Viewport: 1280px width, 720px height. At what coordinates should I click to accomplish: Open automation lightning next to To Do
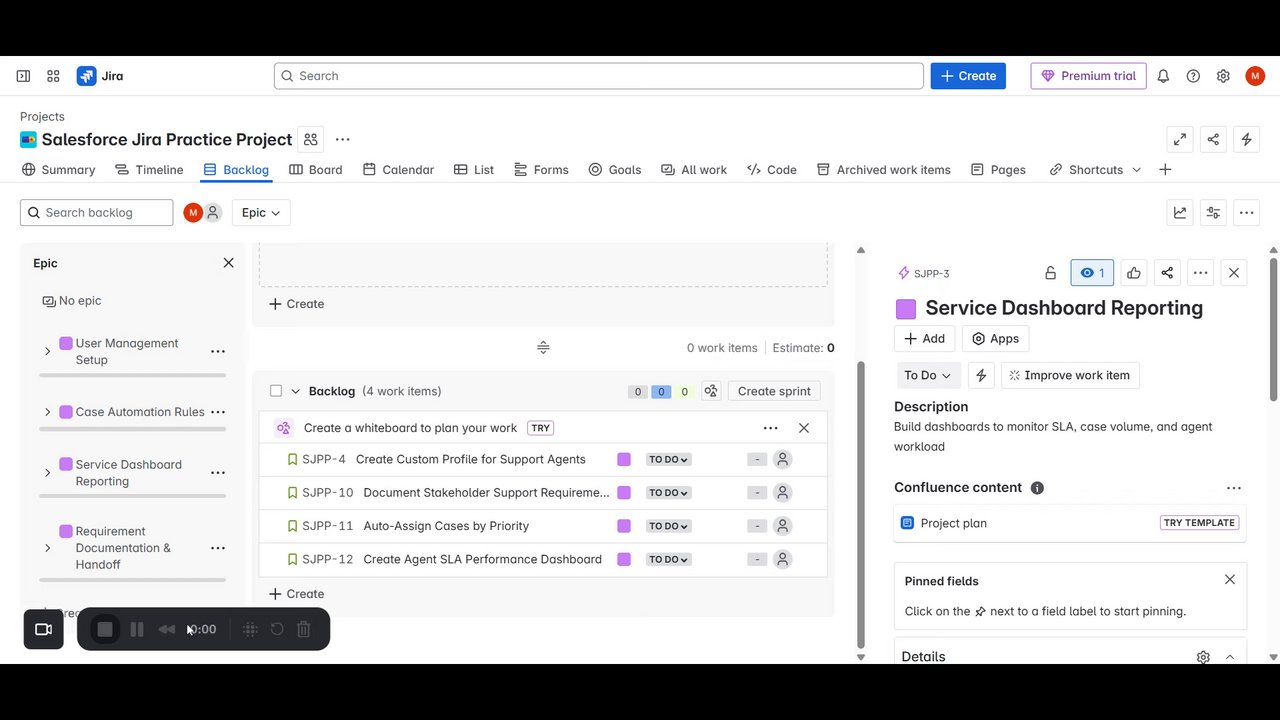click(981, 375)
